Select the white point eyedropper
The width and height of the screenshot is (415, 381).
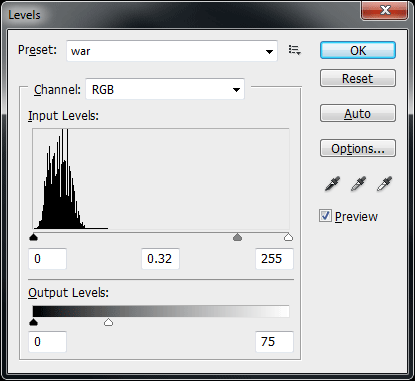[x=384, y=184]
